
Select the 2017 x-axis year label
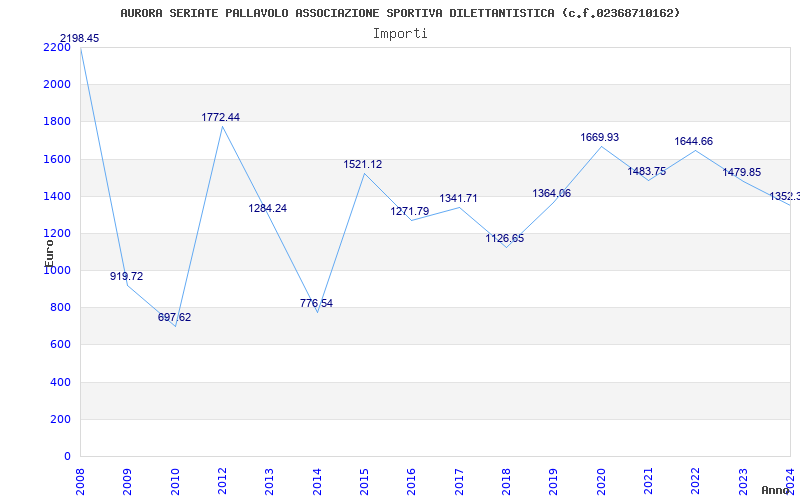[x=459, y=481]
